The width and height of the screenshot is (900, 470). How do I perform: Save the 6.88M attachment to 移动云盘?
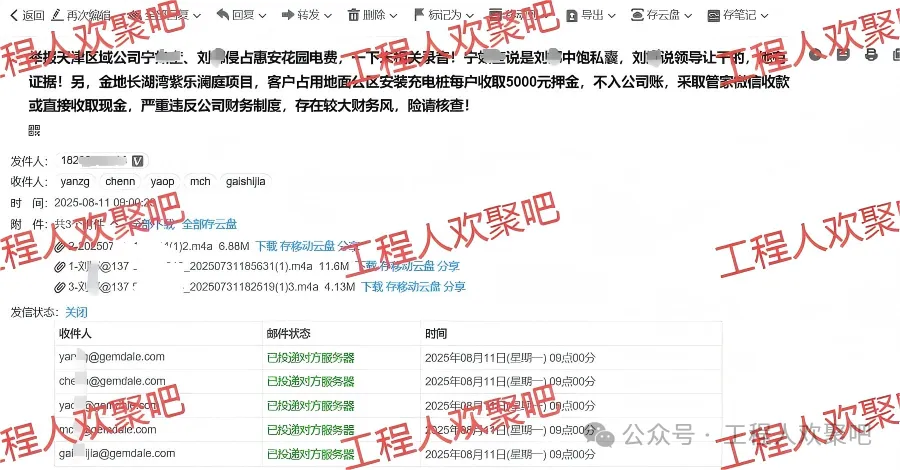[307, 246]
